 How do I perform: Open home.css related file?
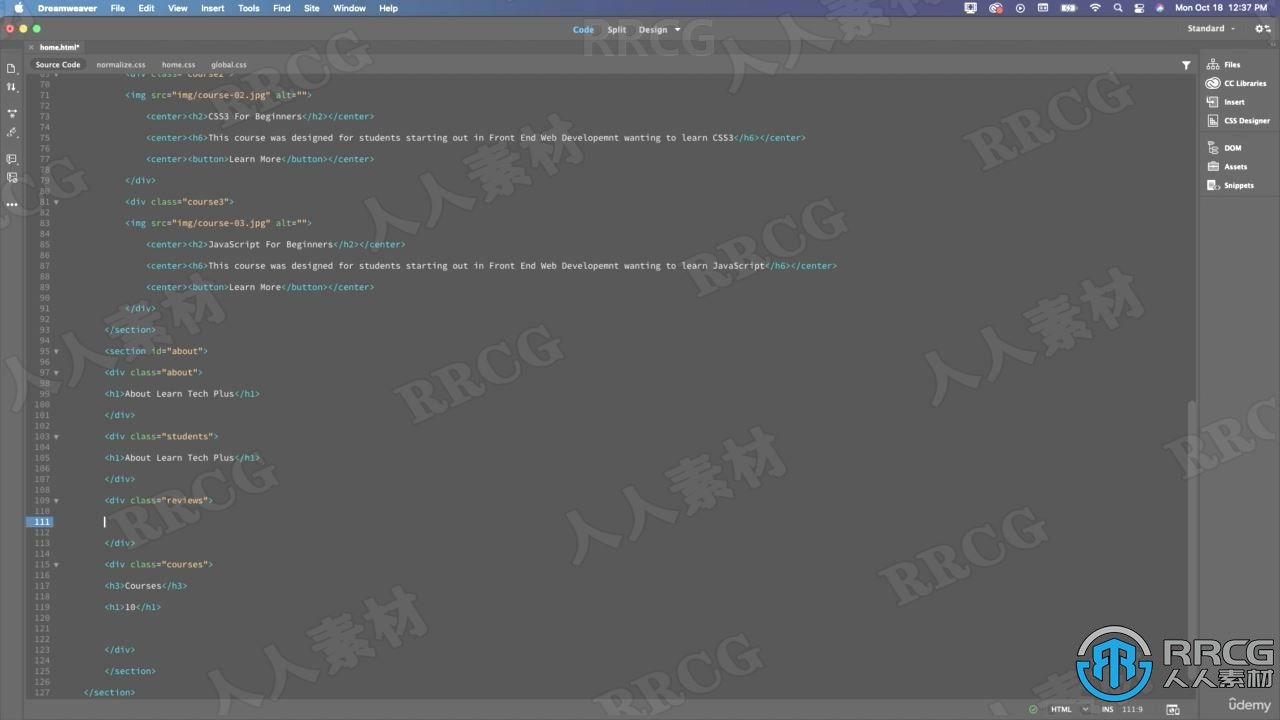coord(179,65)
